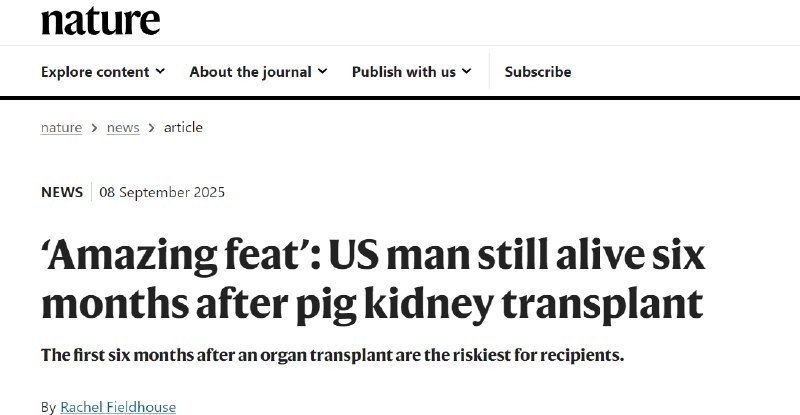
Task: Click the article breadcrumb item
Action: tap(183, 127)
